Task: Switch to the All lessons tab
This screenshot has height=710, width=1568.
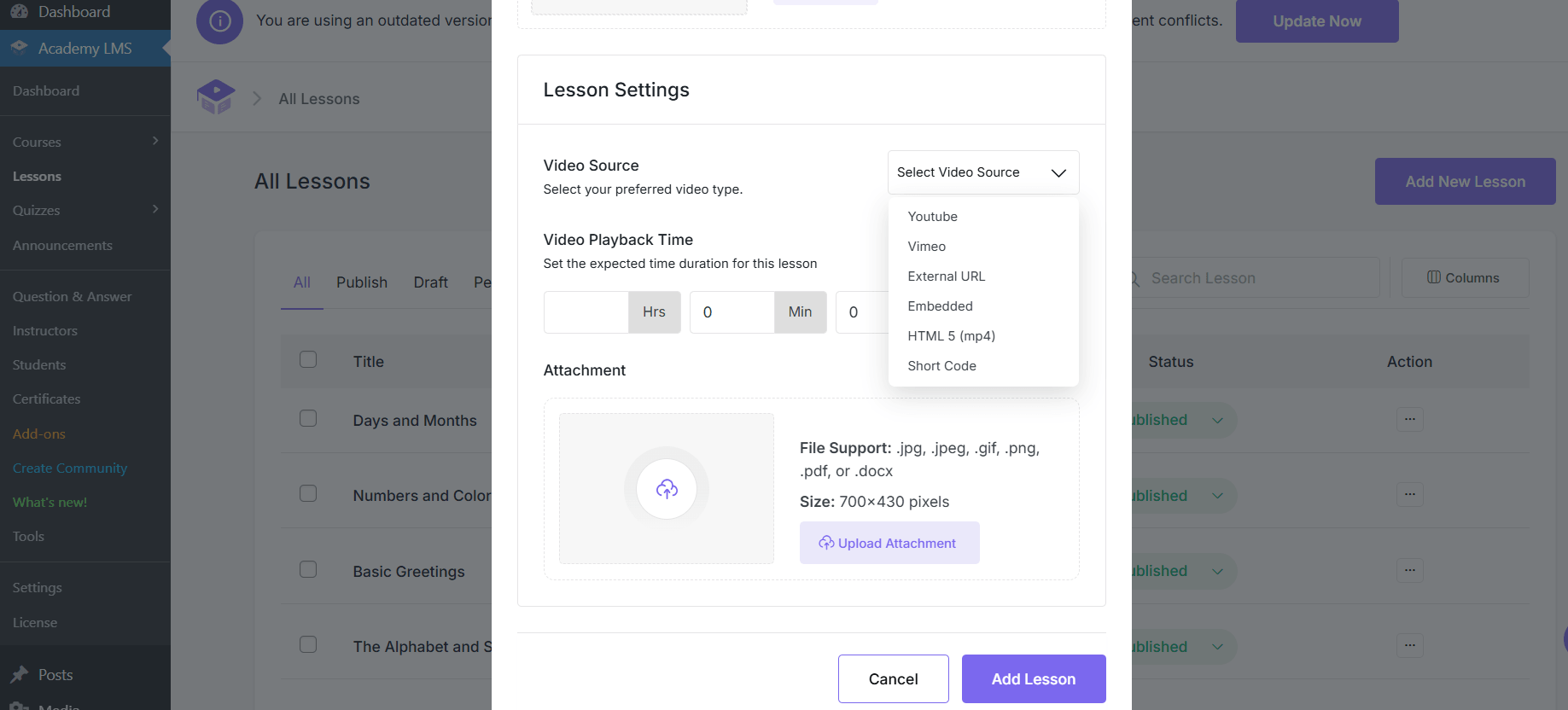Action: click(x=302, y=282)
